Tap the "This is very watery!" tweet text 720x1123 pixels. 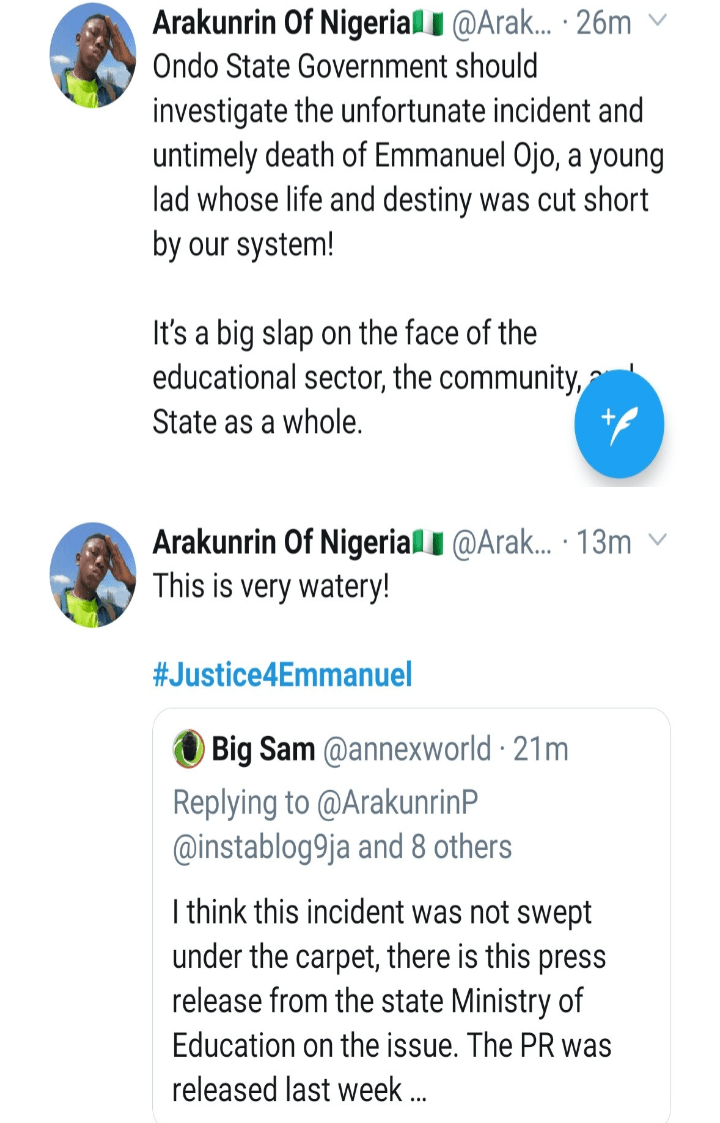(270, 586)
